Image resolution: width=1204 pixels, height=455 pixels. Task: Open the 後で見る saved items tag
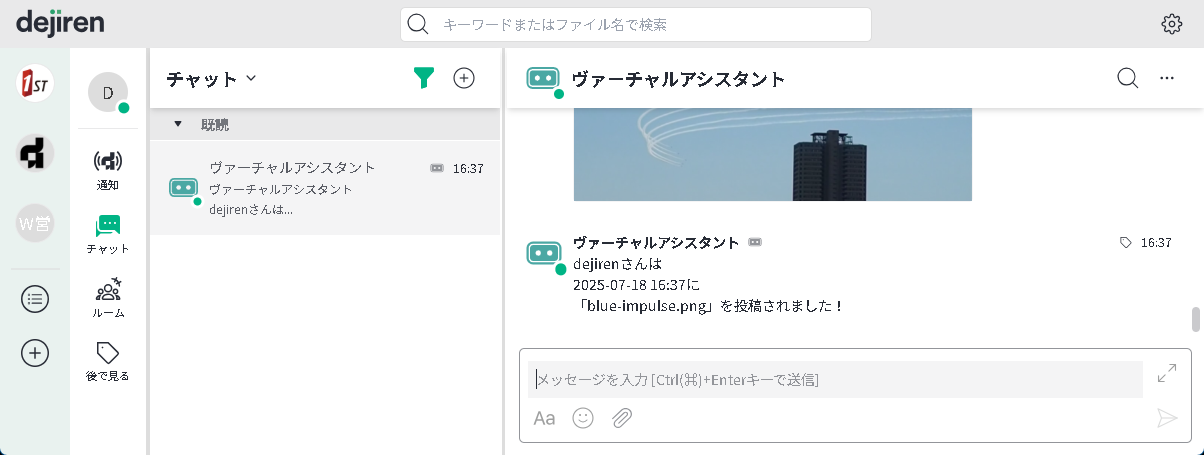point(108,361)
